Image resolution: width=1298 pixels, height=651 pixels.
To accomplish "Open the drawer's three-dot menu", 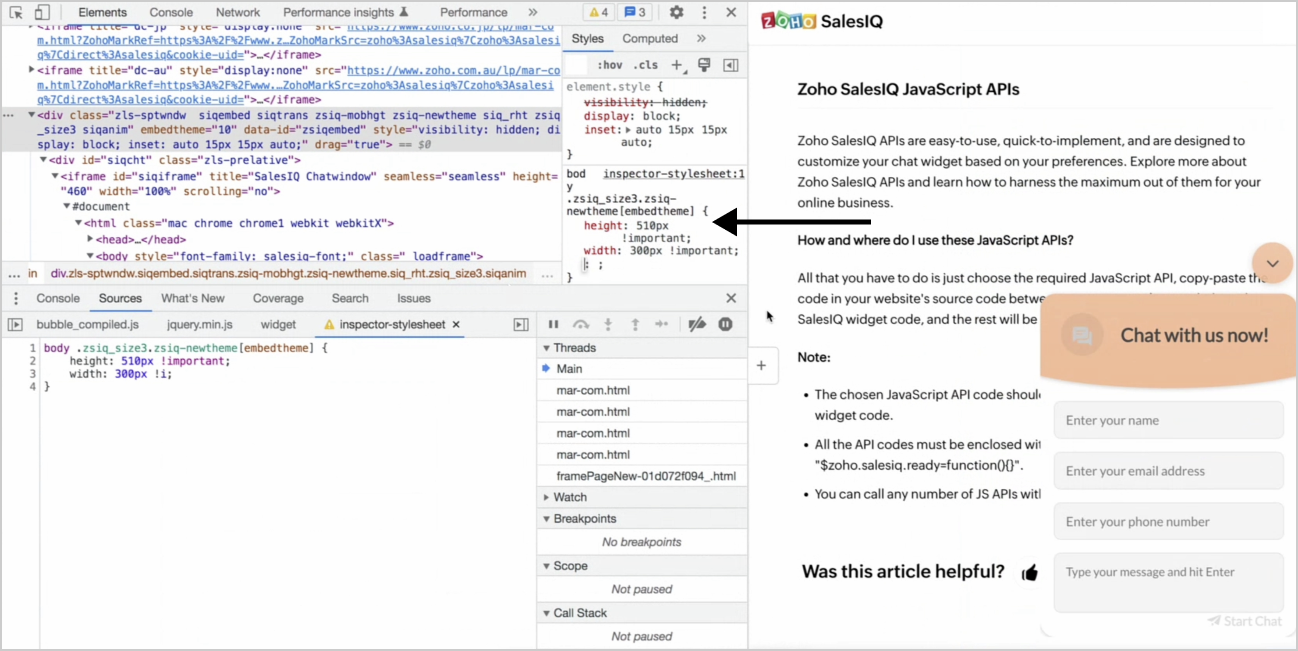I will (16, 298).
